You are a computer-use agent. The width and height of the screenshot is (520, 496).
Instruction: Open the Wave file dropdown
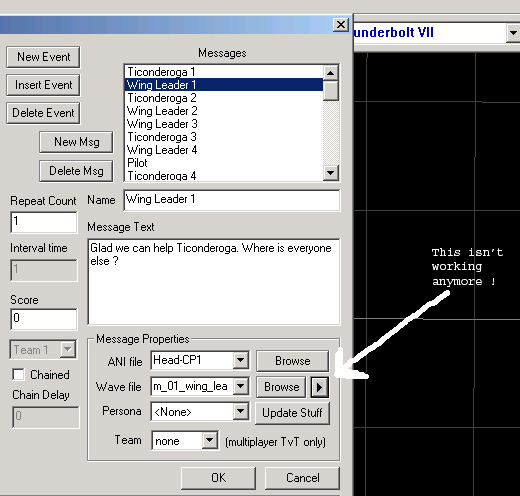click(x=240, y=387)
